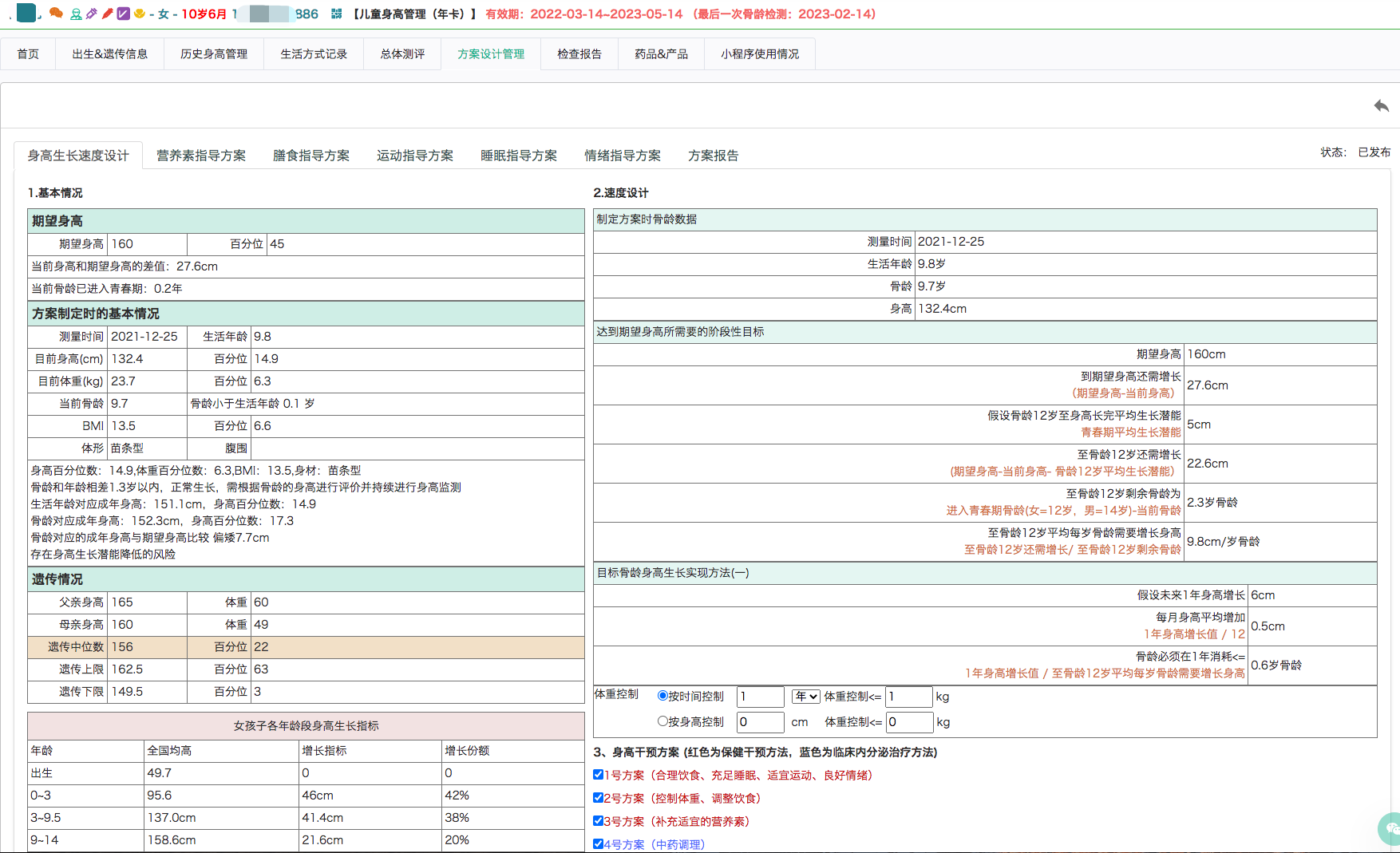Select the 按身高控制 radio button
Screen dimensions: 1400x853
(662, 721)
